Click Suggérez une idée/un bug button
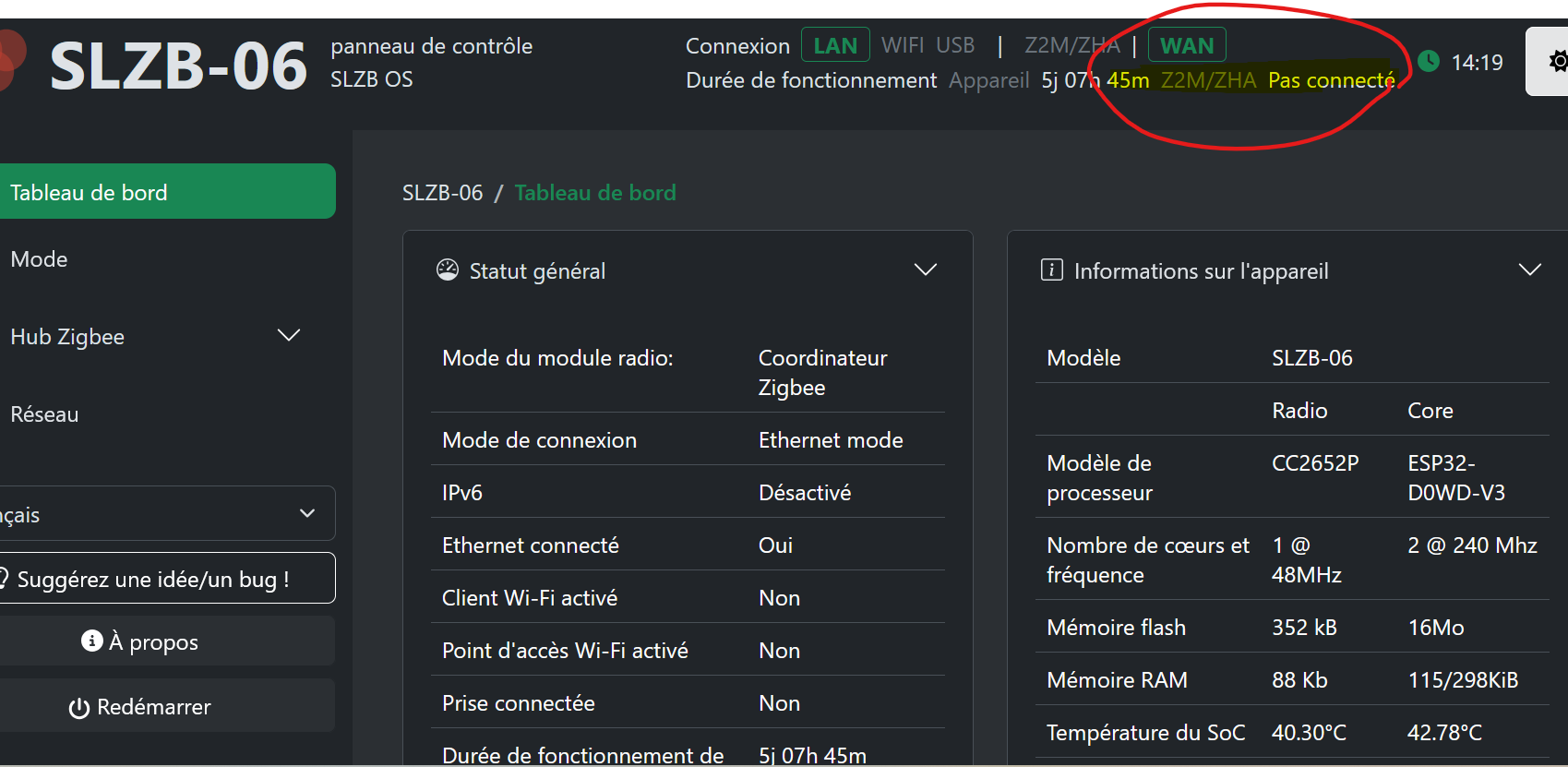The width and height of the screenshot is (1568, 767). coord(166,578)
